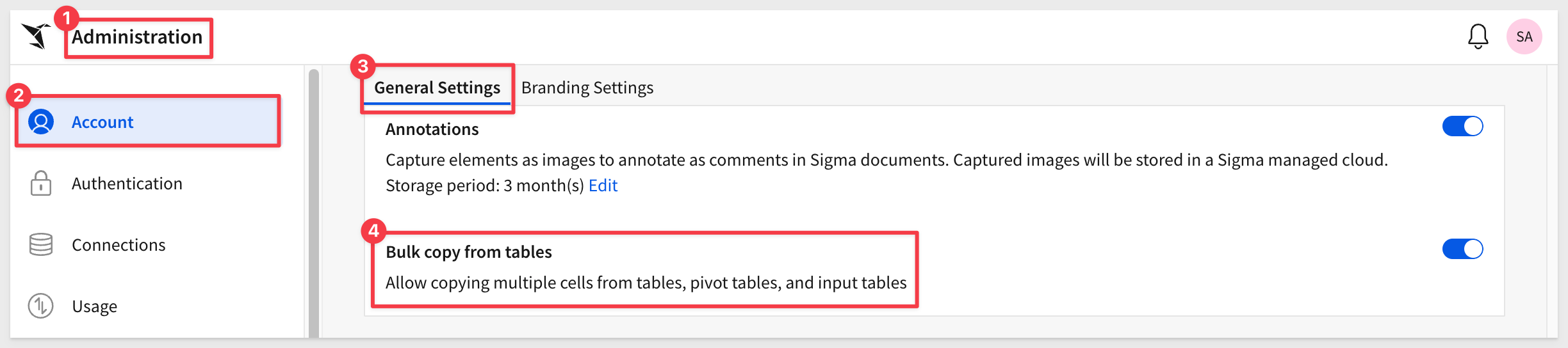
Task: Disable the Annotations toggle
Action: 1462,126
